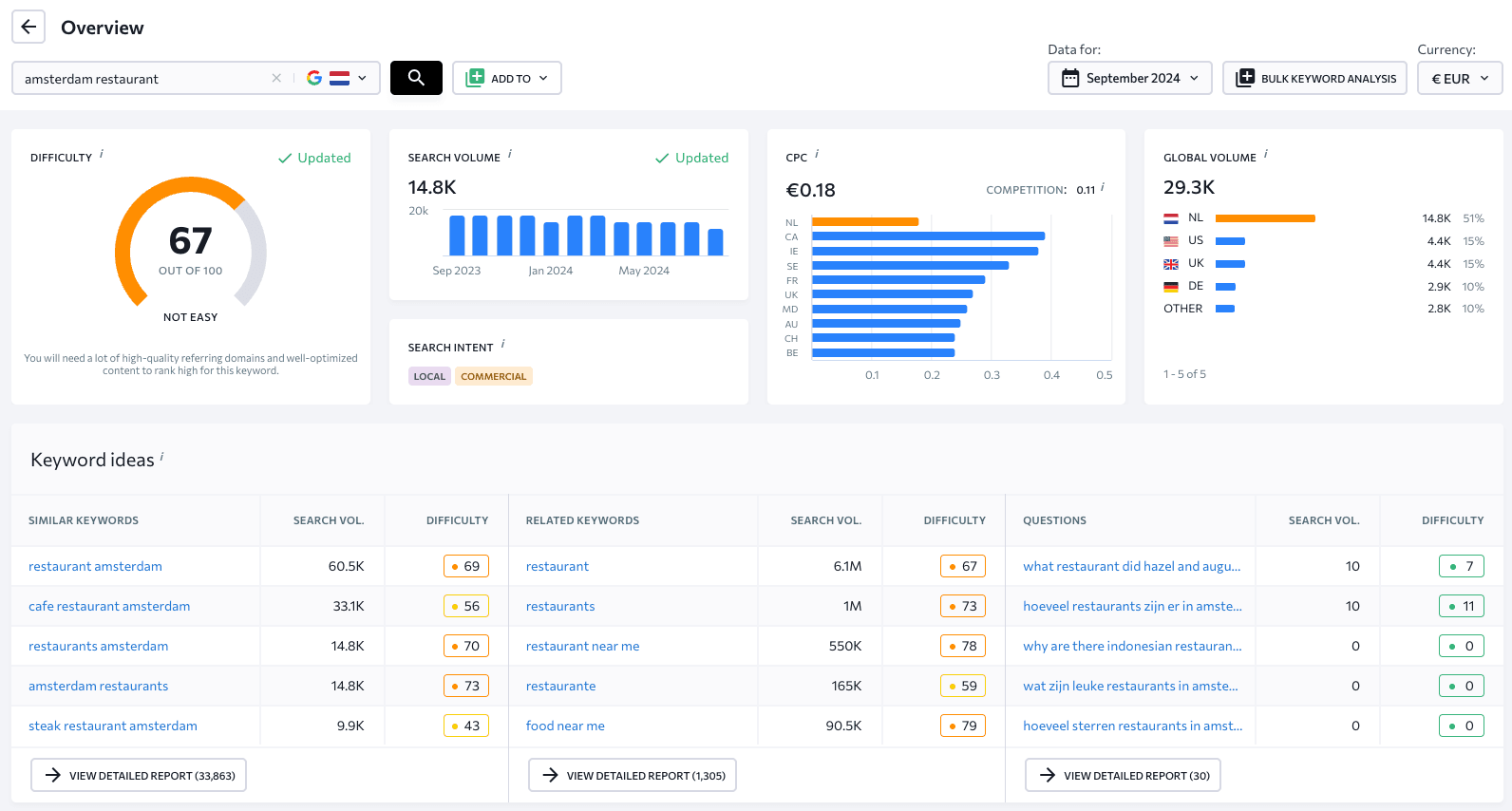This screenshot has width=1512, height=811.
Task: Open the EUR currency dropdown
Action: pyautogui.click(x=1460, y=78)
